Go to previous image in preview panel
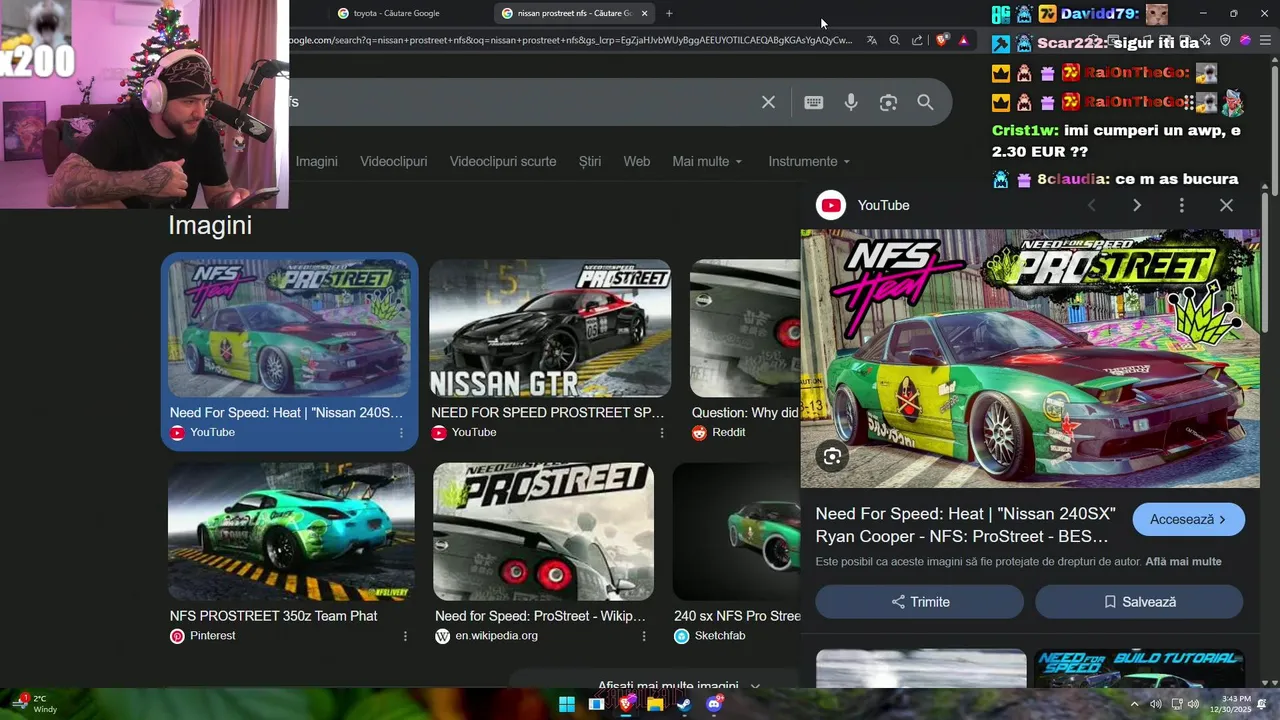Screen dimensions: 1280x720 click(1092, 205)
